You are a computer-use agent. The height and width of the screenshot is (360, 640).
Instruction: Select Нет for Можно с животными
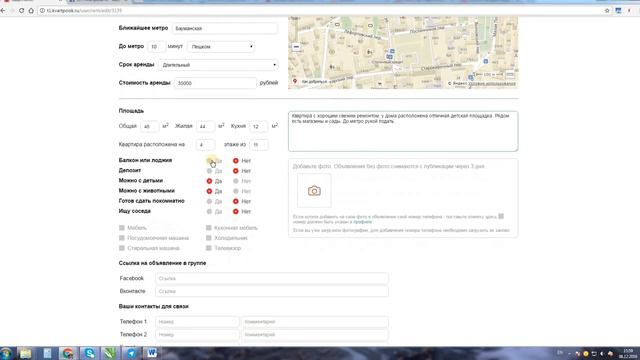pos(236,191)
